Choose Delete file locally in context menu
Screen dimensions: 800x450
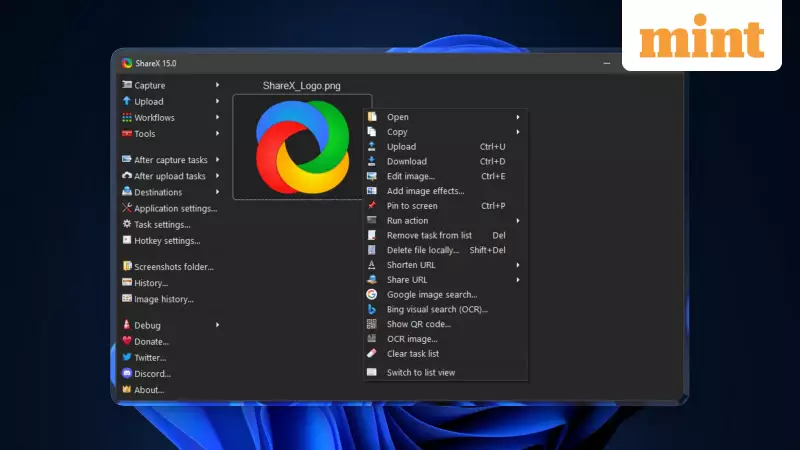point(423,250)
